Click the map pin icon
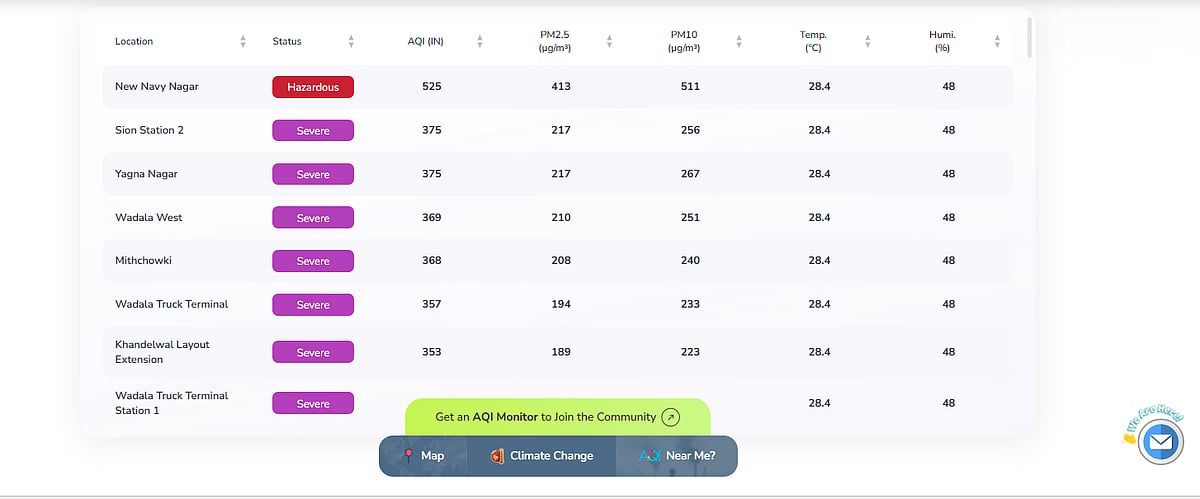This screenshot has width=1200, height=499. [x=408, y=455]
